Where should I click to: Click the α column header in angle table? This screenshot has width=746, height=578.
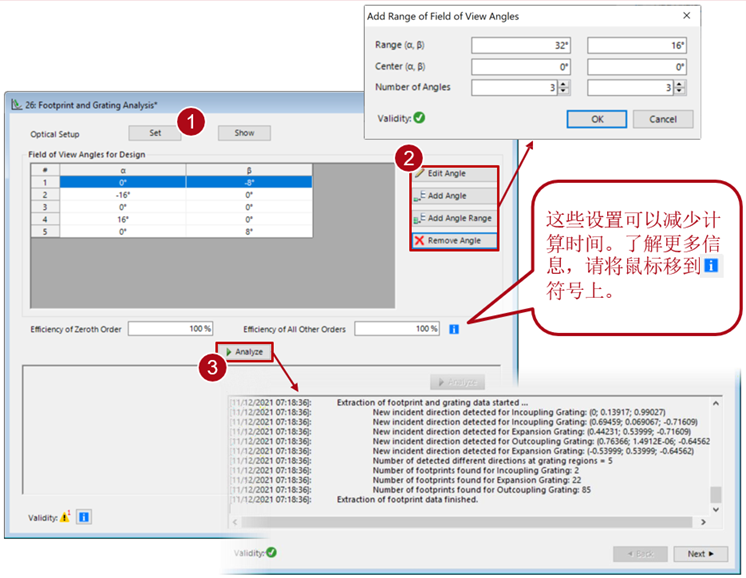(x=123, y=170)
